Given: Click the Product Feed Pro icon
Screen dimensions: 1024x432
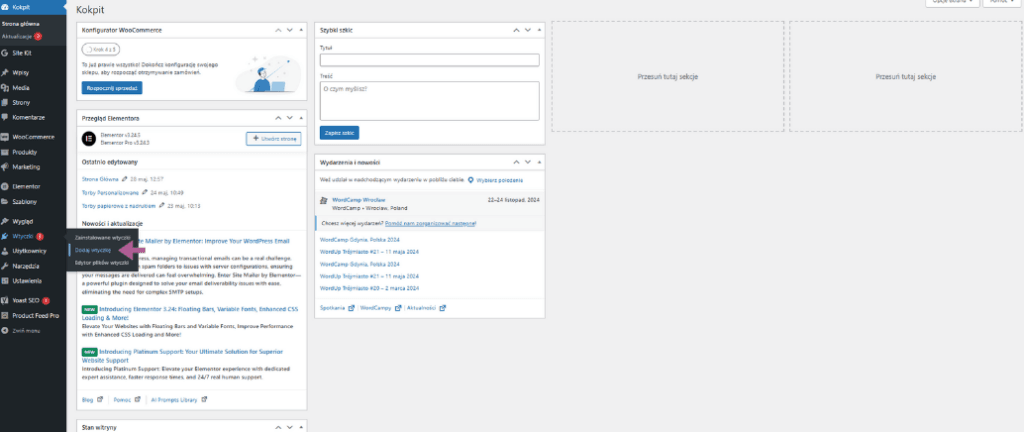Looking at the screenshot, I should [x=5, y=315].
